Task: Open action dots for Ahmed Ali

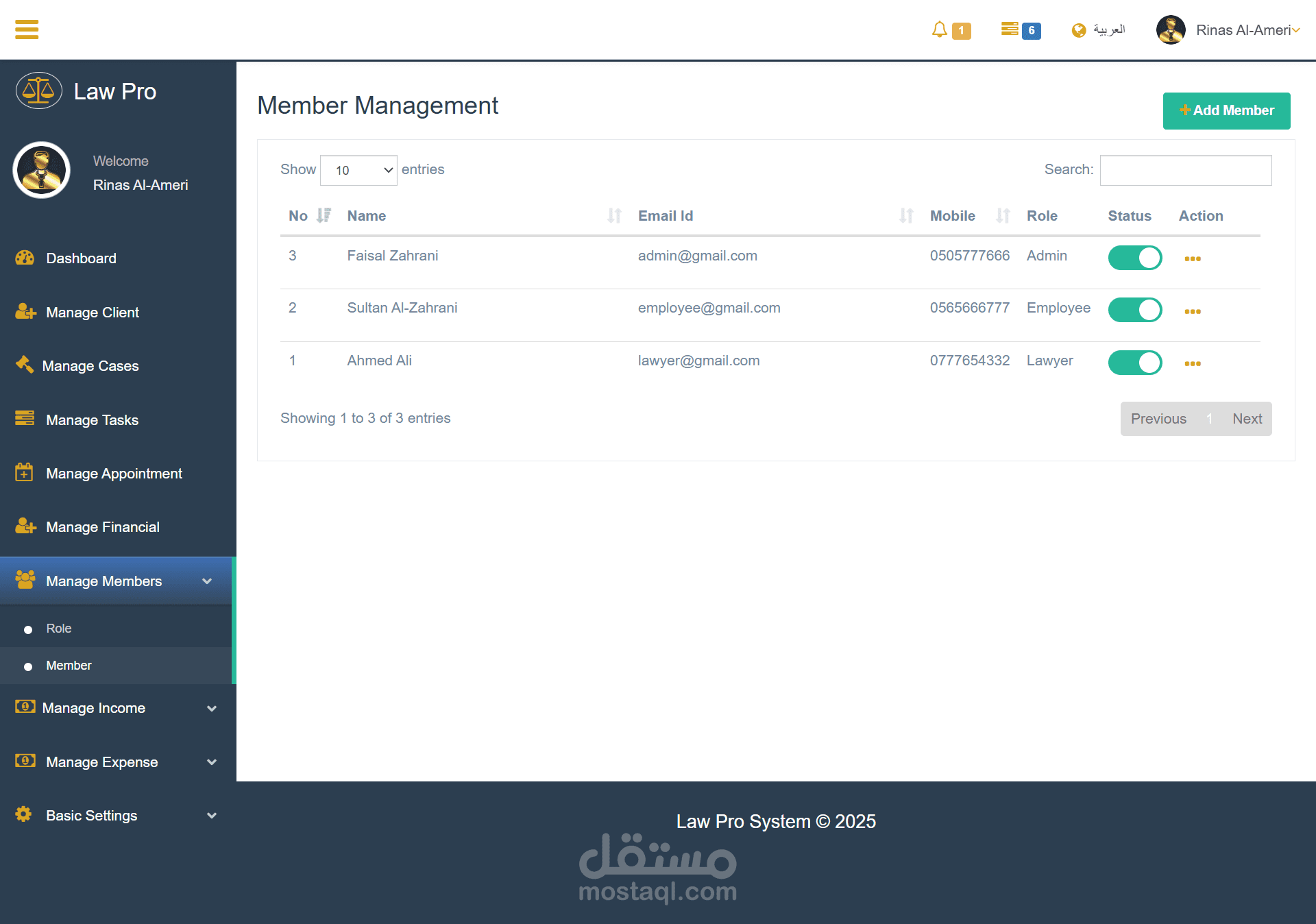Action: pos(1192,363)
